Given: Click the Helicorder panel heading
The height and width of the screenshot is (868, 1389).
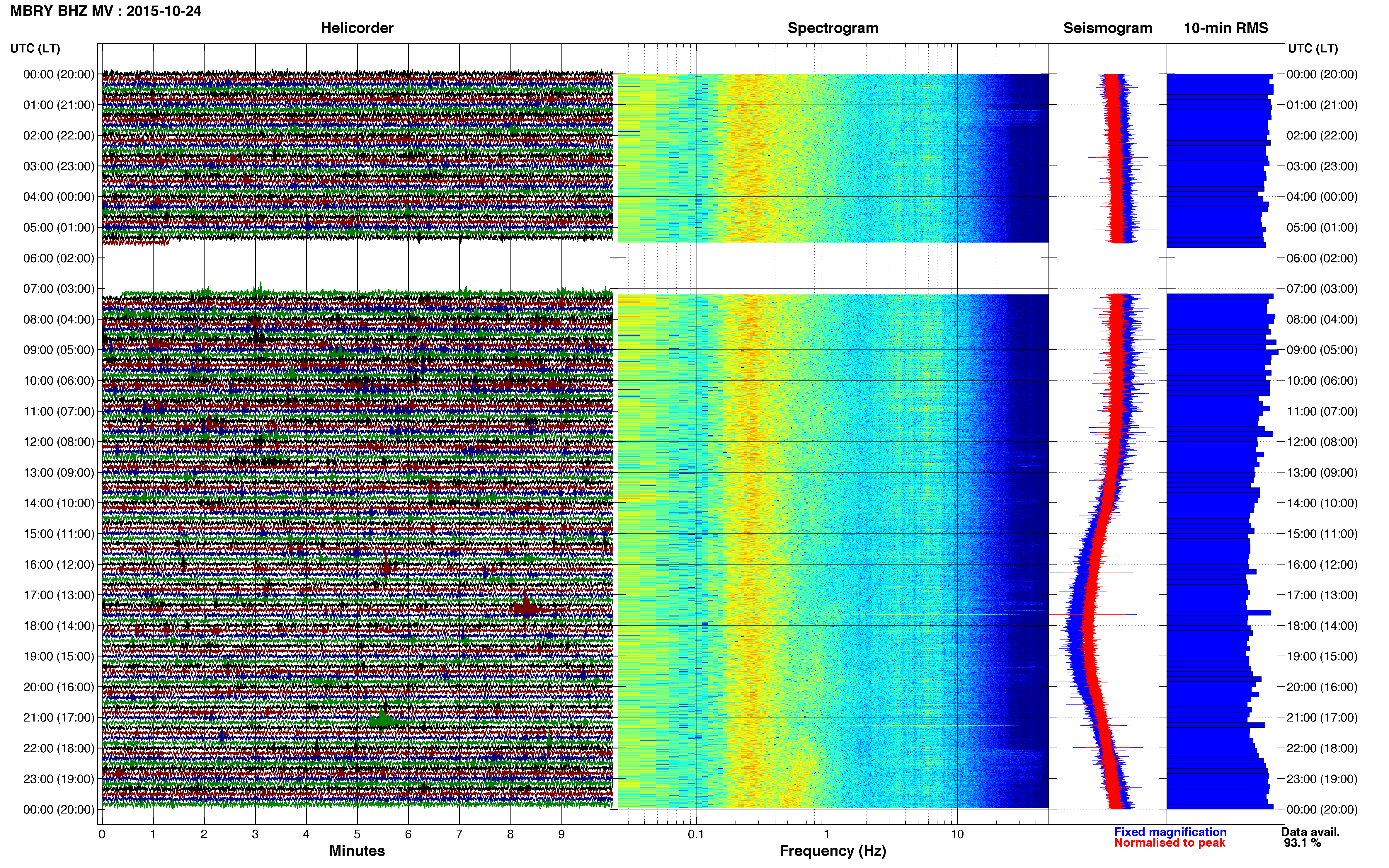Looking at the screenshot, I should (x=357, y=28).
